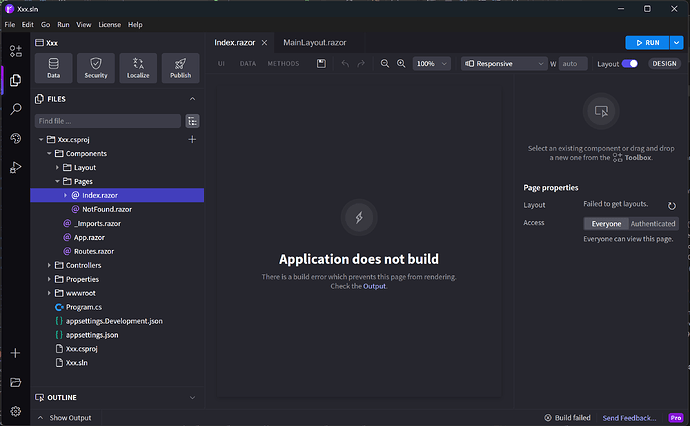Switch to DESIGN mode

tap(664, 64)
